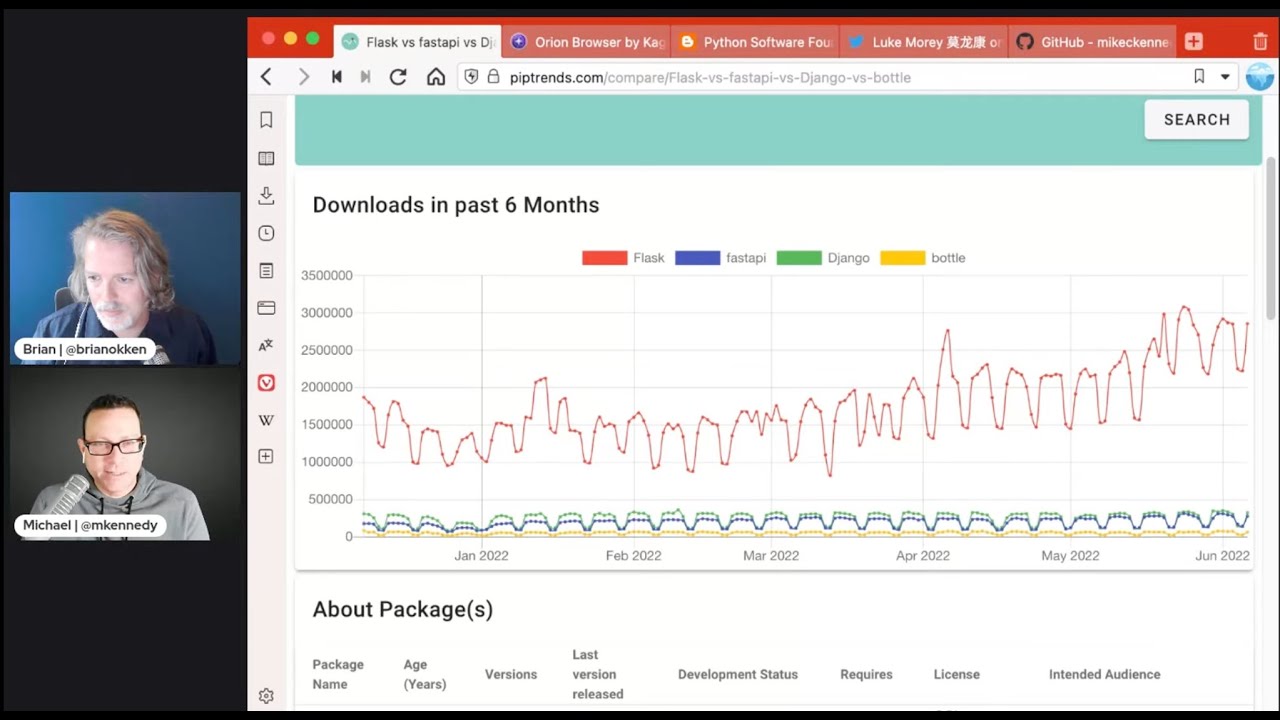Screen dimensions: 1280x720
Task: Toggle the Django series in the chart legend
Action: [823, 258]
